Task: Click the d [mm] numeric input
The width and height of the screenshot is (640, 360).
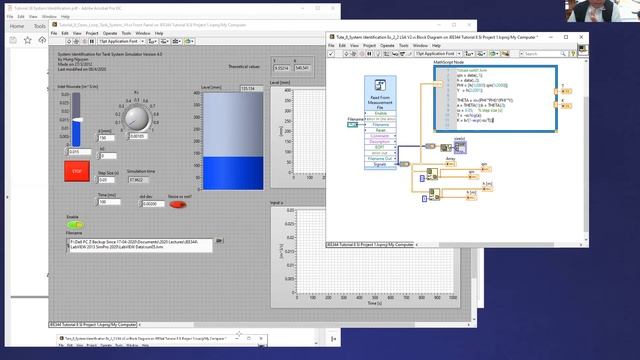Action: (107, 138)
